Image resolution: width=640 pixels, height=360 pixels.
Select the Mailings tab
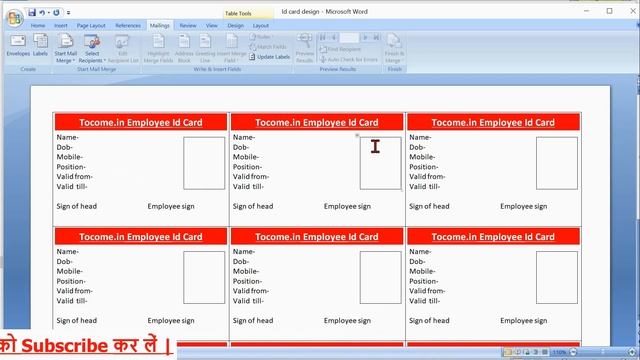160,26
